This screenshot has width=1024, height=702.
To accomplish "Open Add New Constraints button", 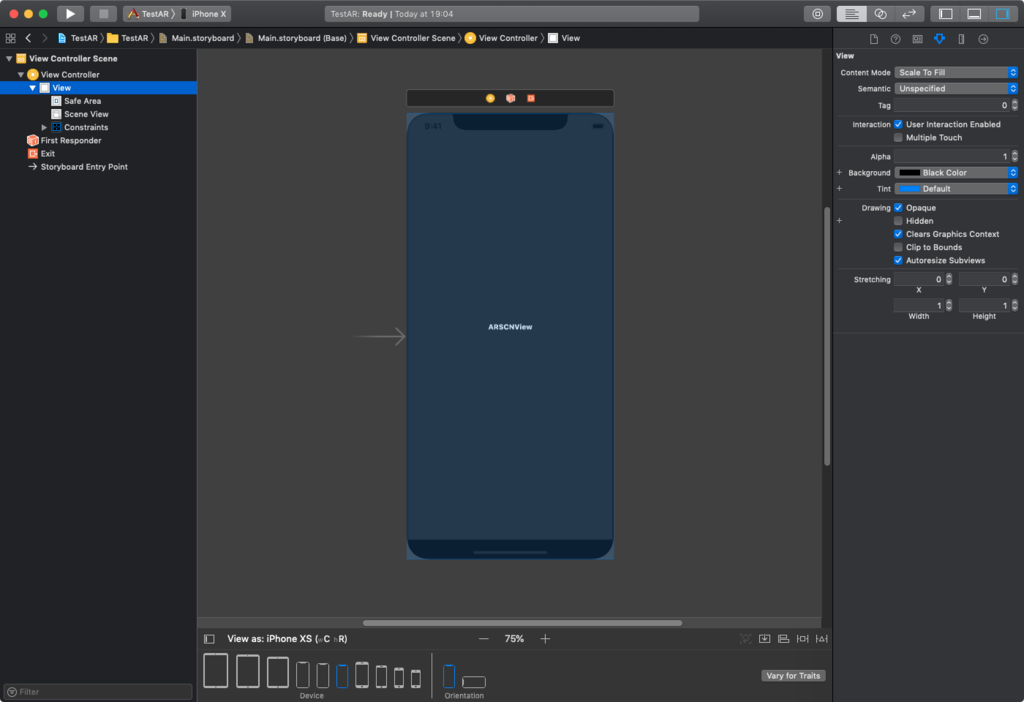I will click(x=803, y=639).
